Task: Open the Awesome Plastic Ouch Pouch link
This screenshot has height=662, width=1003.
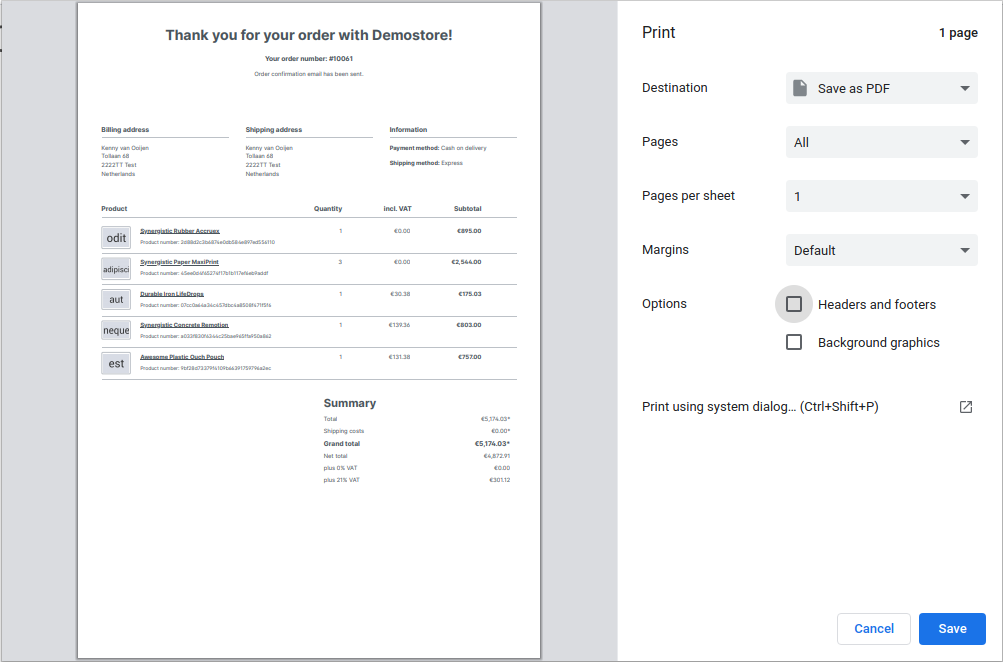Action: 182,357
